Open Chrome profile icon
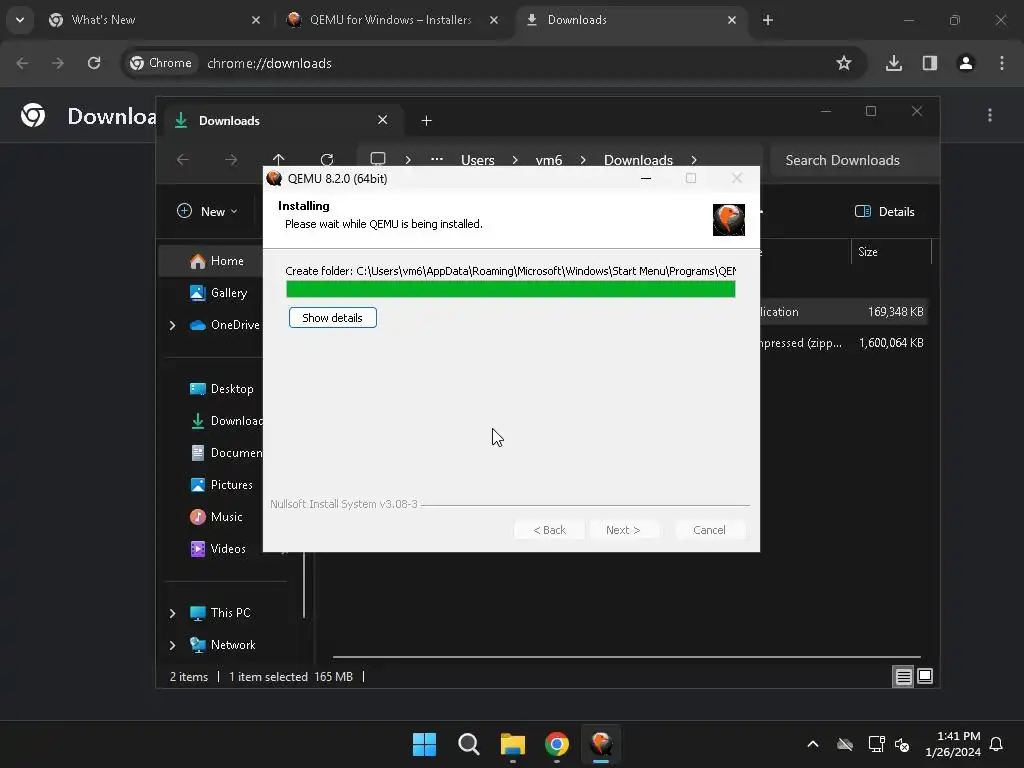 [x=966, y=63]
